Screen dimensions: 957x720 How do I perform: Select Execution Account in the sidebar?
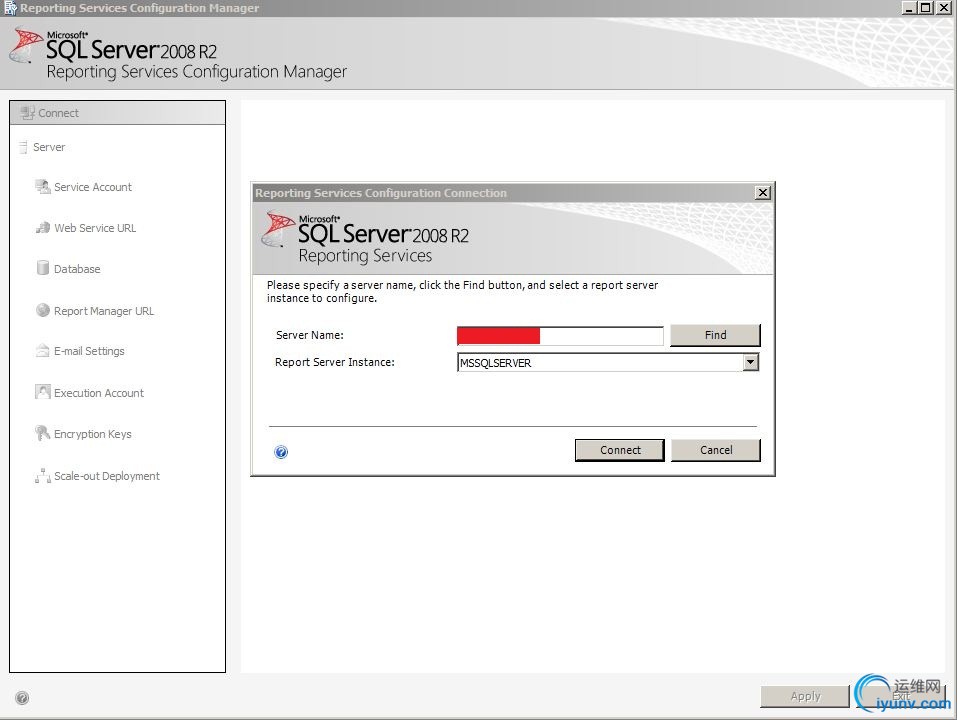[99, 393]
